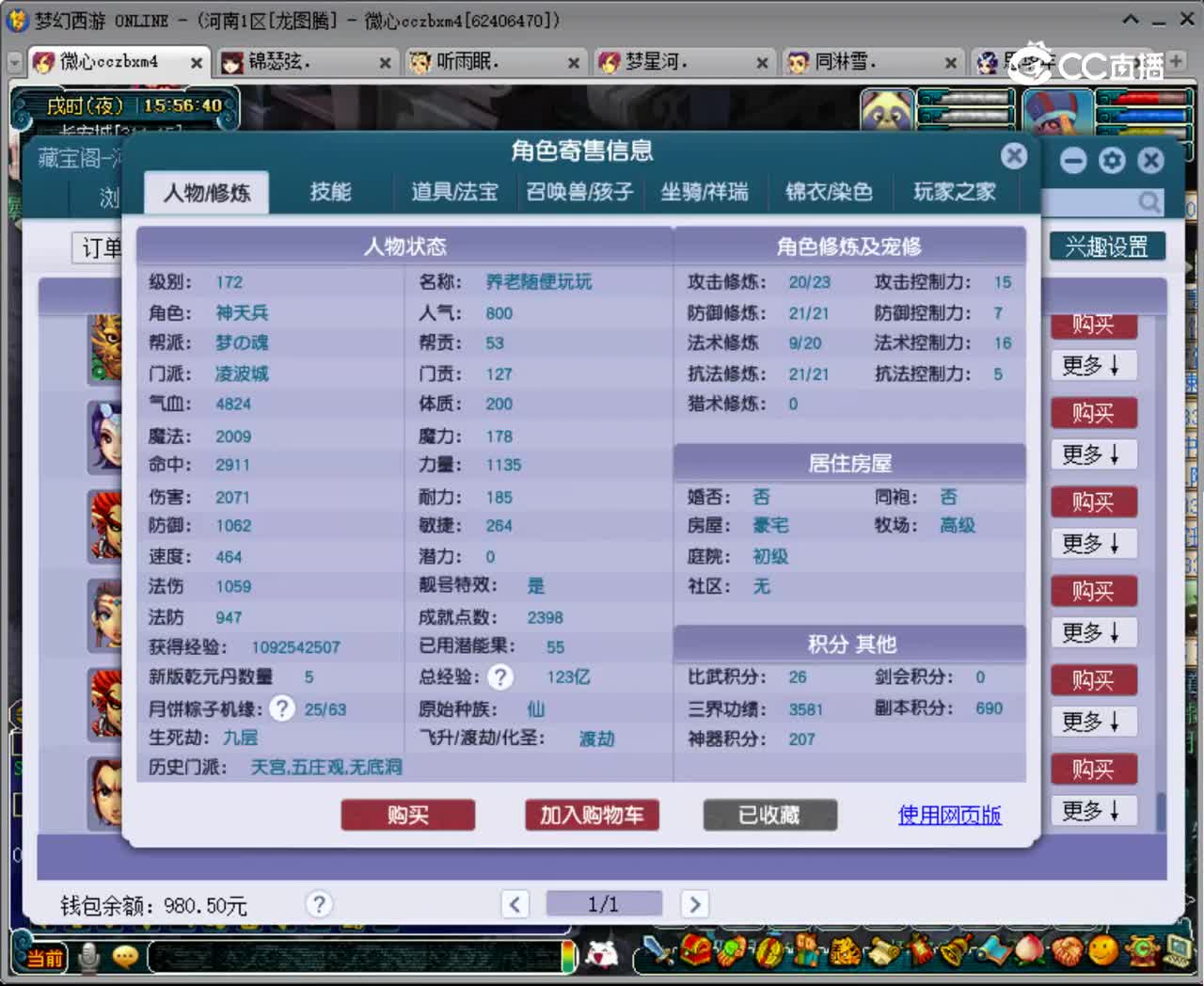Click the golden bell icon in bottom bar

pos(955,952)
